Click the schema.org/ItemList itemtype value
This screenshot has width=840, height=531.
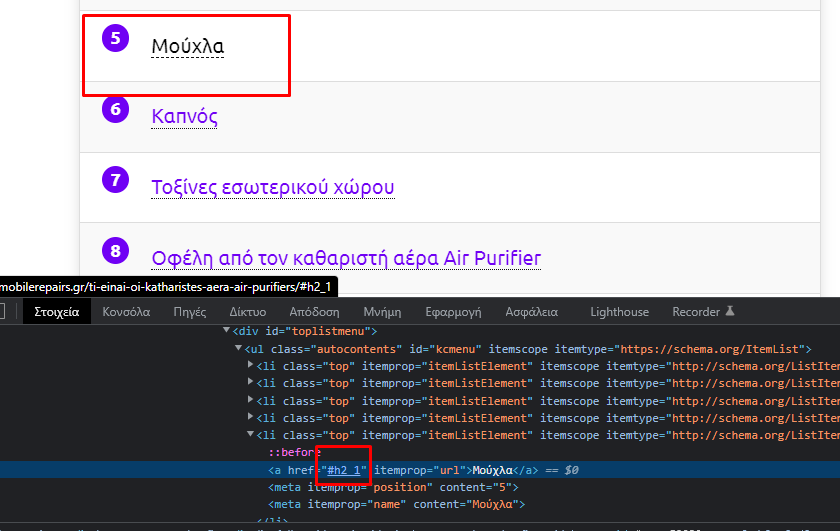tap(709, 349)
